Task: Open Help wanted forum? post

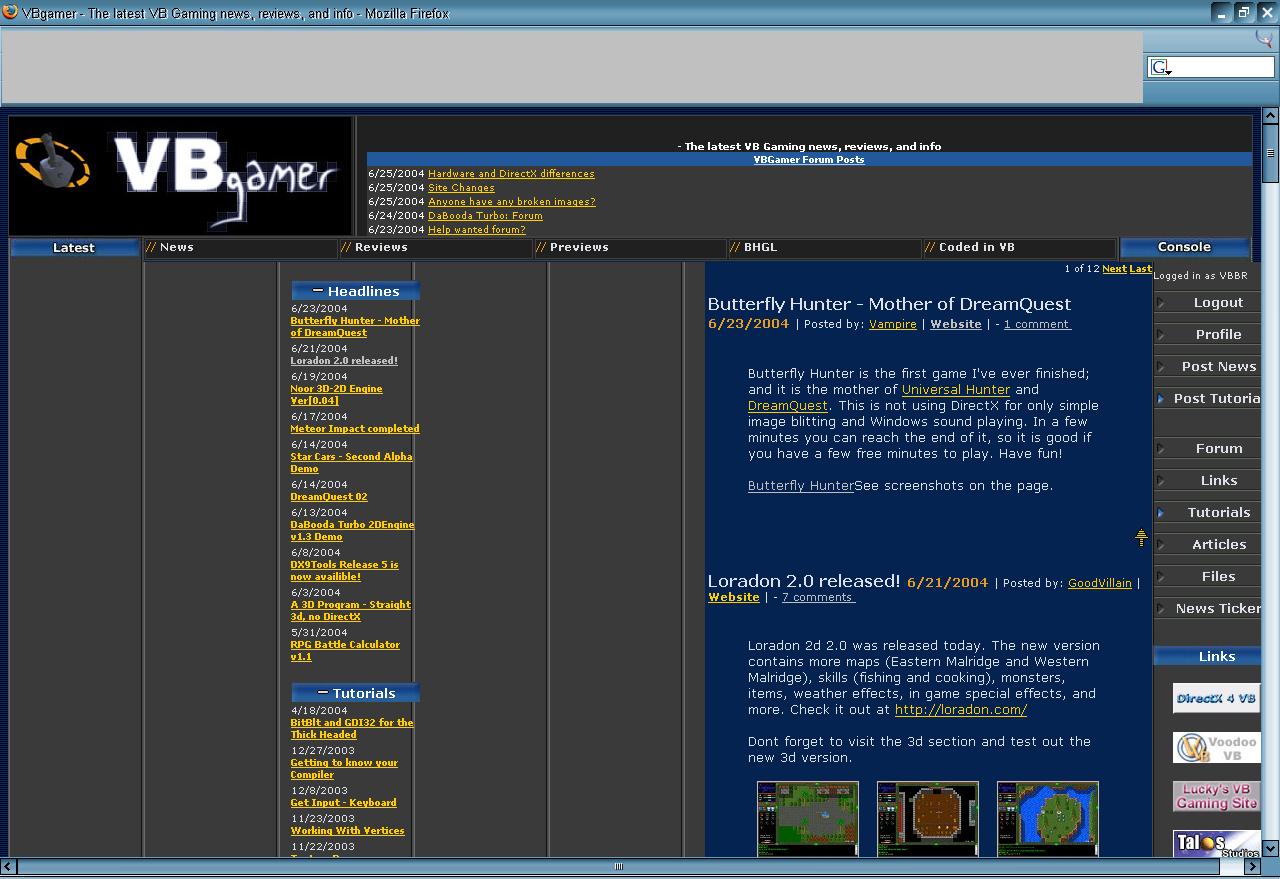Action: coord(476,230)
